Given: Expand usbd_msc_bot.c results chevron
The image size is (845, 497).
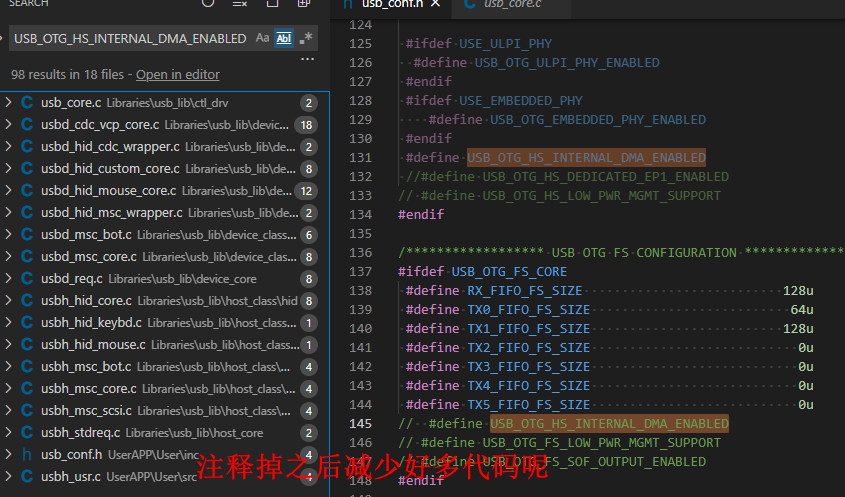Looking at the screenshot, I should coord(9,234).
